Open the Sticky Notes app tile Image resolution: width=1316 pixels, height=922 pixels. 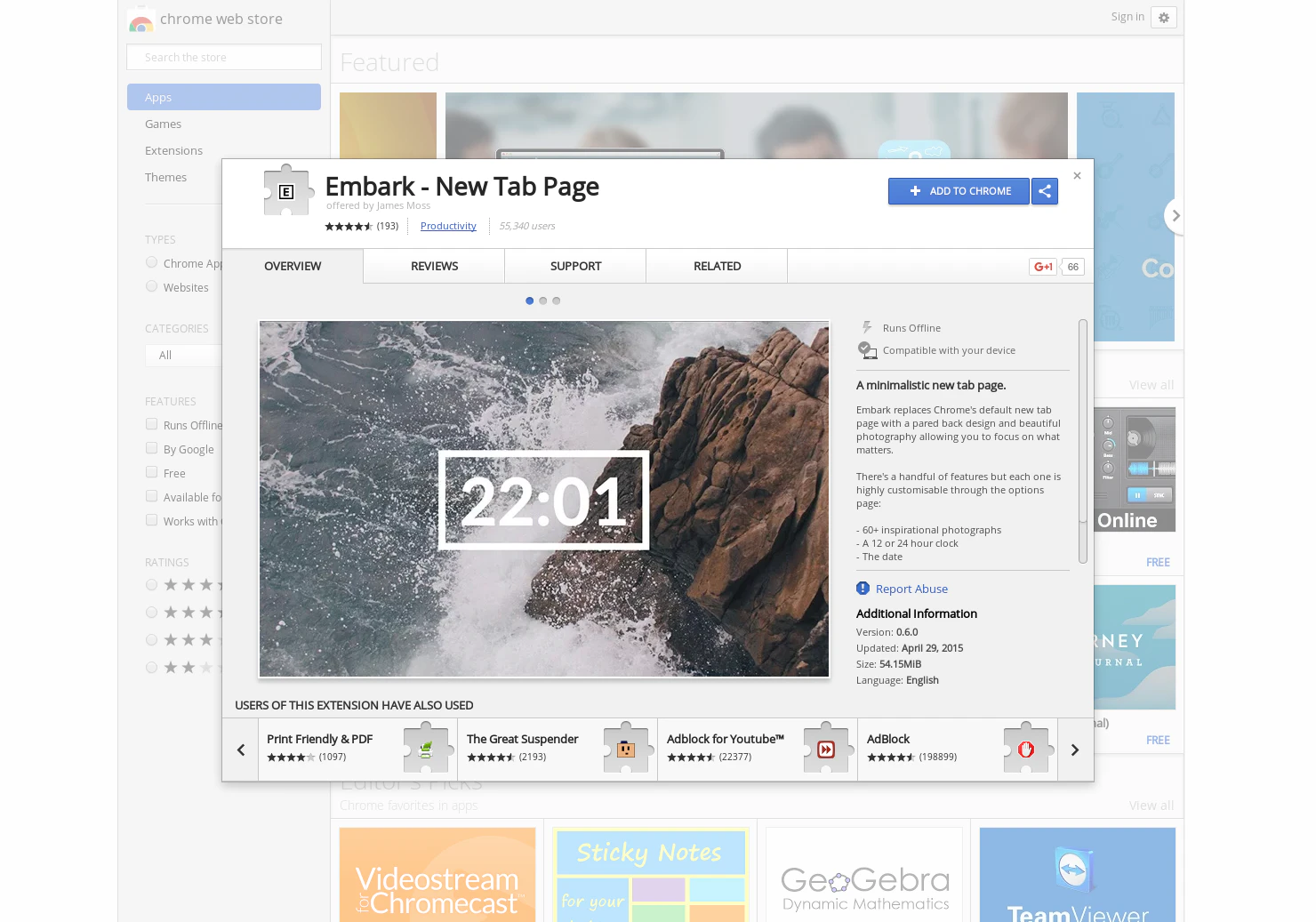tap(651, 875)
